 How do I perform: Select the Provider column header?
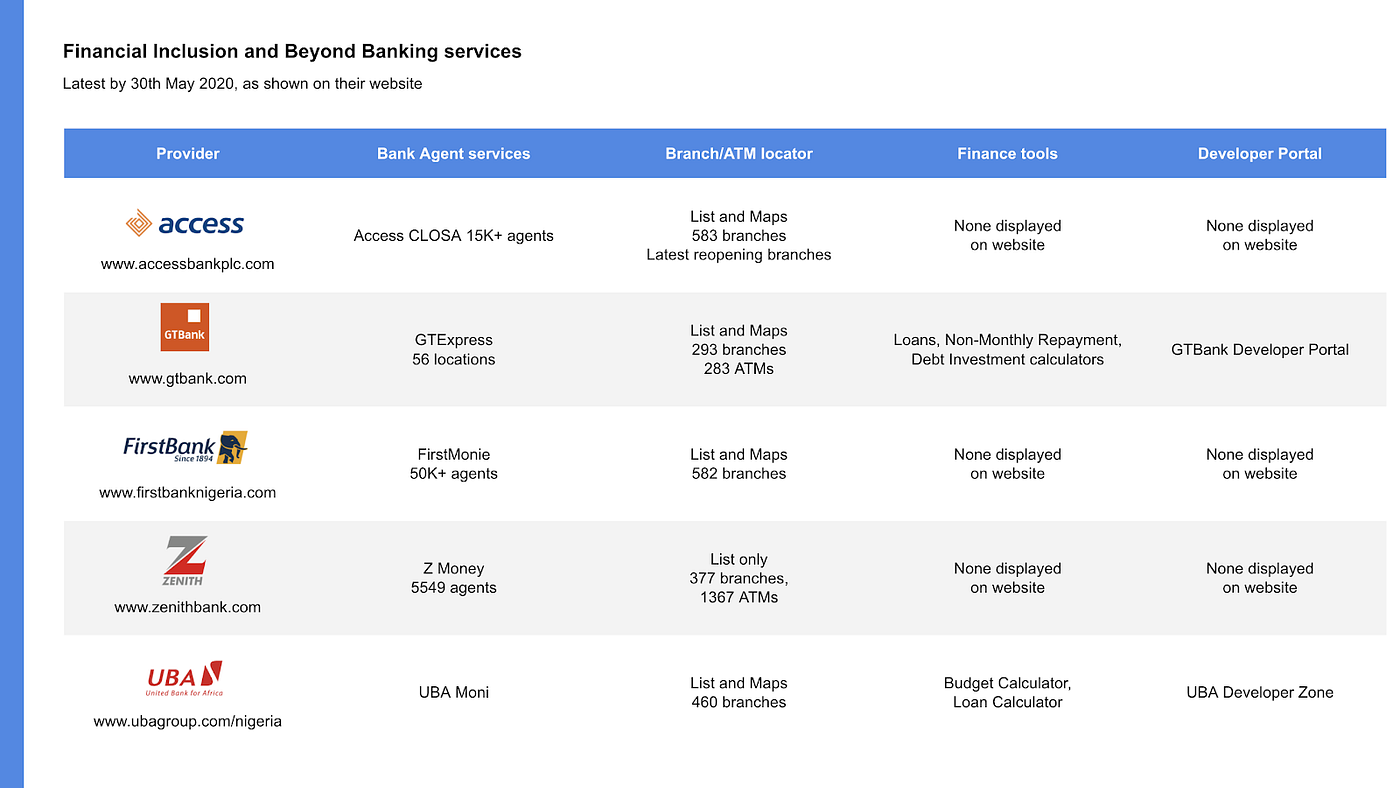[188, 154]
